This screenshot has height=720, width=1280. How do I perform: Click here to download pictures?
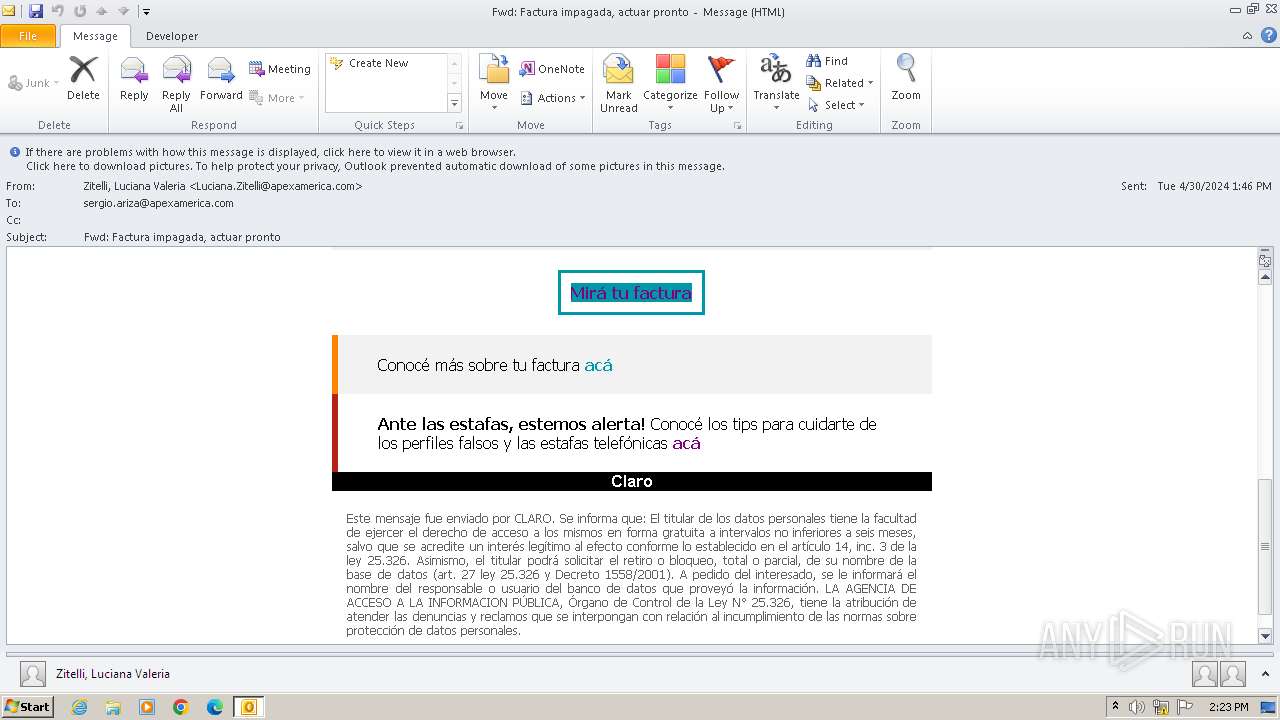click(x=375, y=166)
